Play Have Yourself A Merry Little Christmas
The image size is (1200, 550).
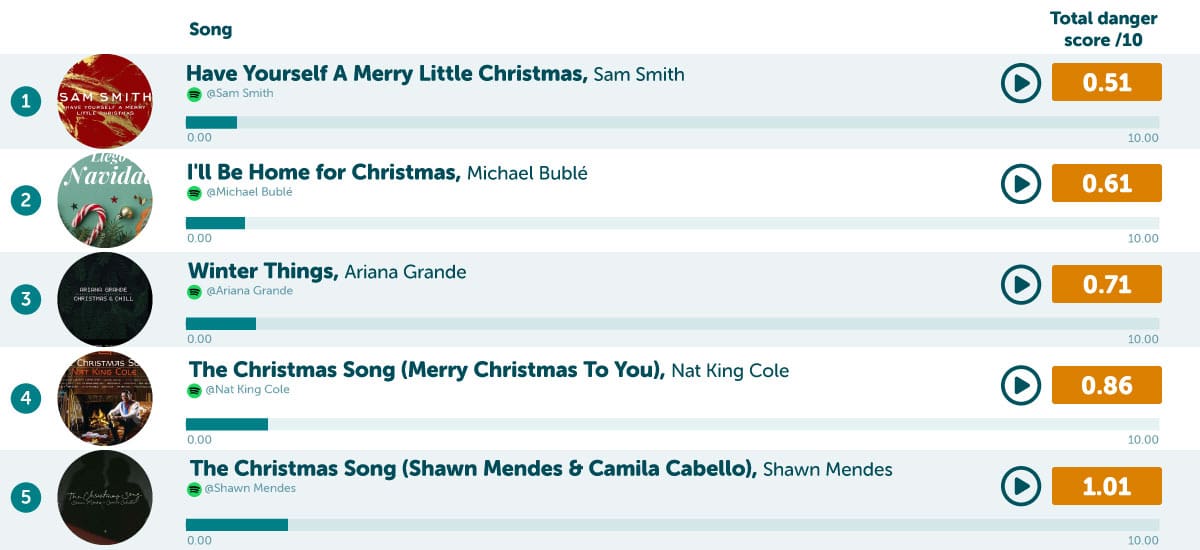pos(1021,83)
